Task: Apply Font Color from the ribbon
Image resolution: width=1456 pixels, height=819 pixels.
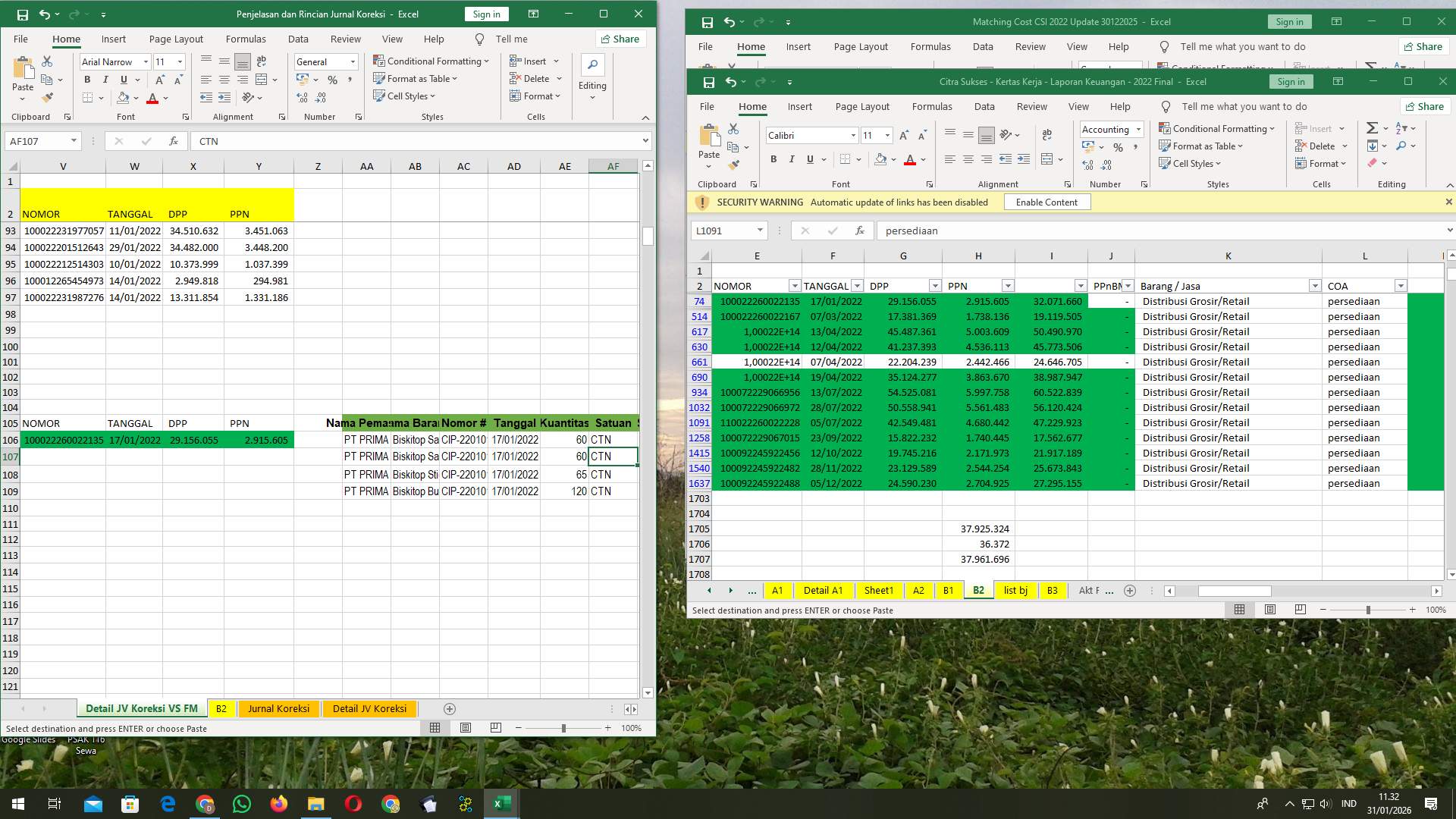Action: (x=911, y=160)
